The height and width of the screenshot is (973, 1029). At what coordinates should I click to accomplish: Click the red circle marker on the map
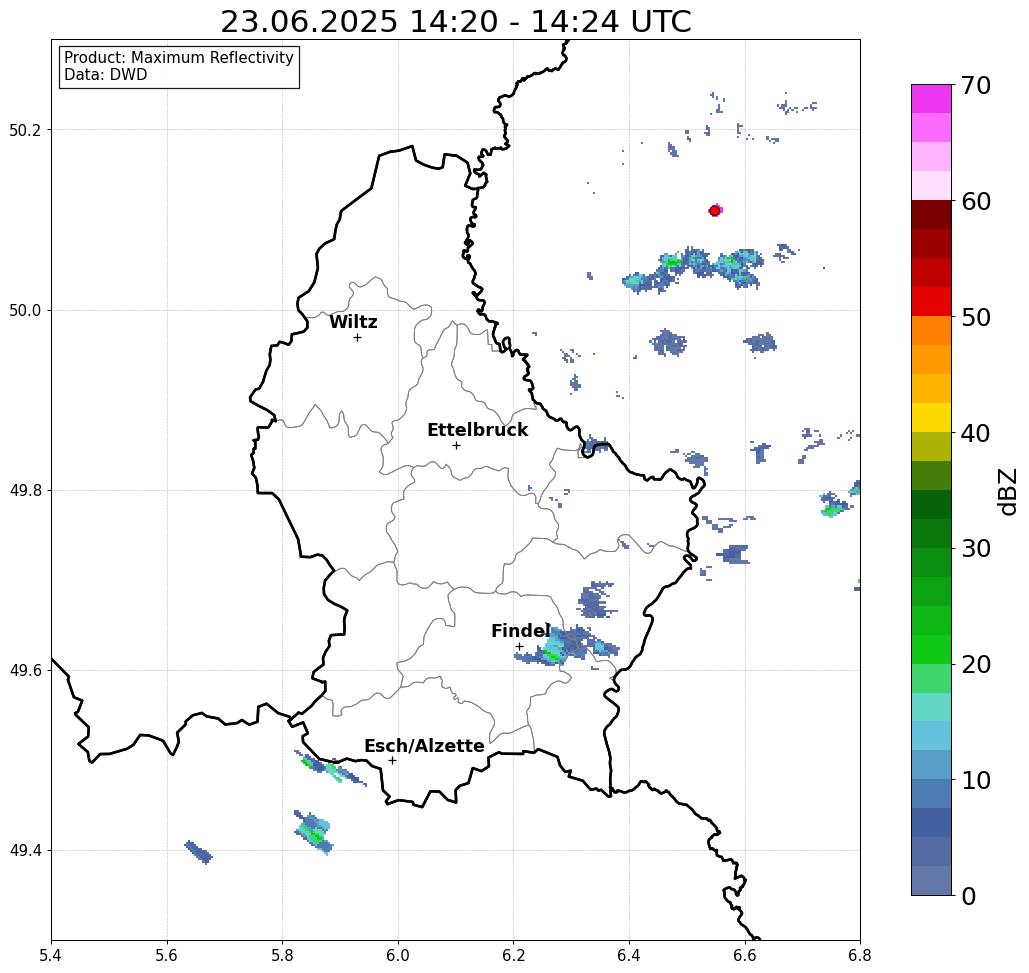point(715,211)
